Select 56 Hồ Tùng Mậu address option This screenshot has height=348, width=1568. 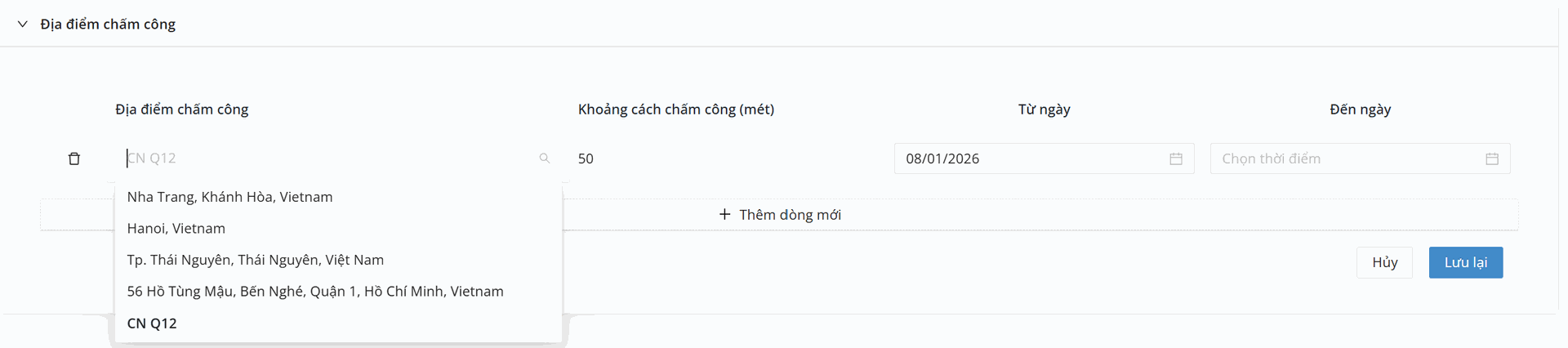[x=315, y=292]
